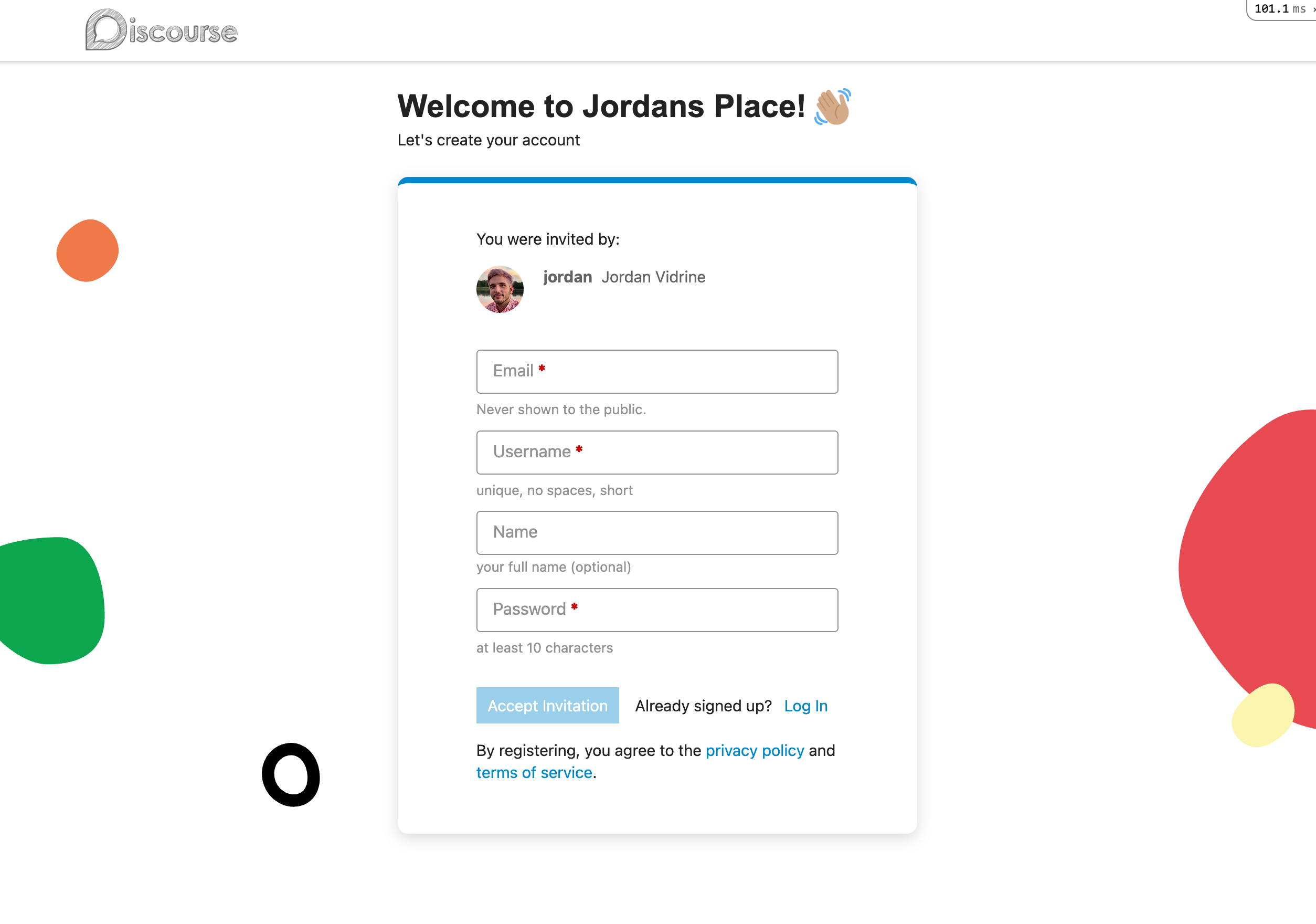Screen dimensions: 1316x924
Task: Click the waving hand emoji
Action: [x=833, y=107]
